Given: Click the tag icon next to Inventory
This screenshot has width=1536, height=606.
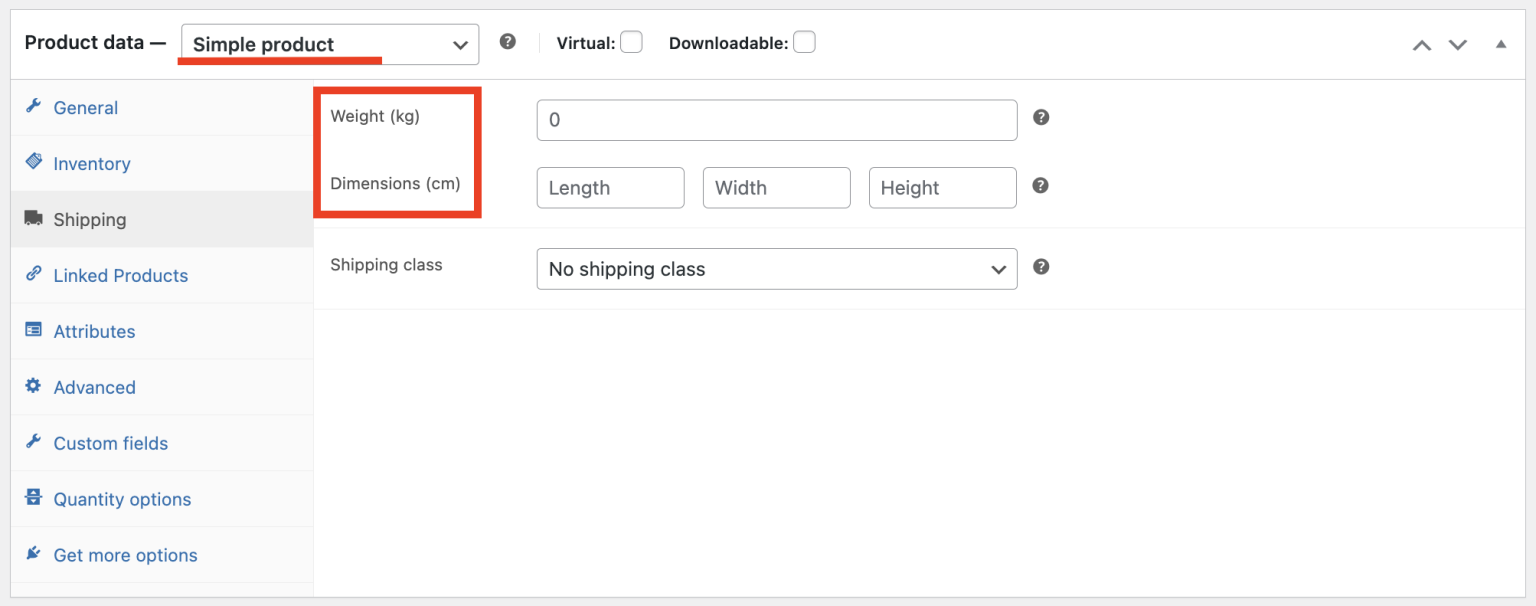Looking at the screenshot, I should (x=33, y=163).
